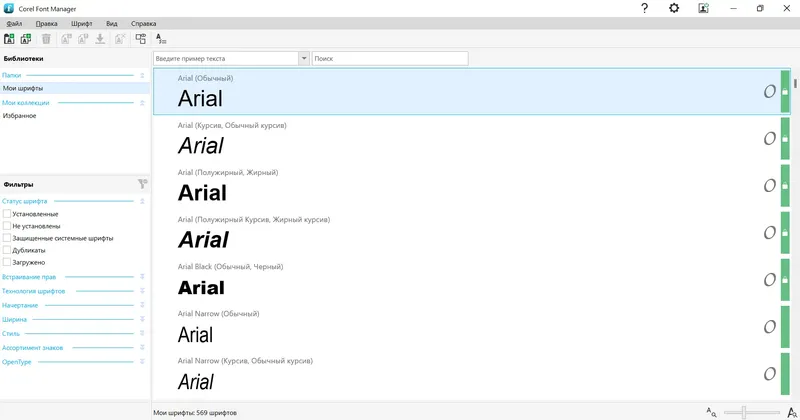The height and width of the screenshot is (420, 800).
Task: Click the 'Arial Narrow (Курсив, Обычный курсив)' label
Action: pyautogui.click(x=245, y=361)
